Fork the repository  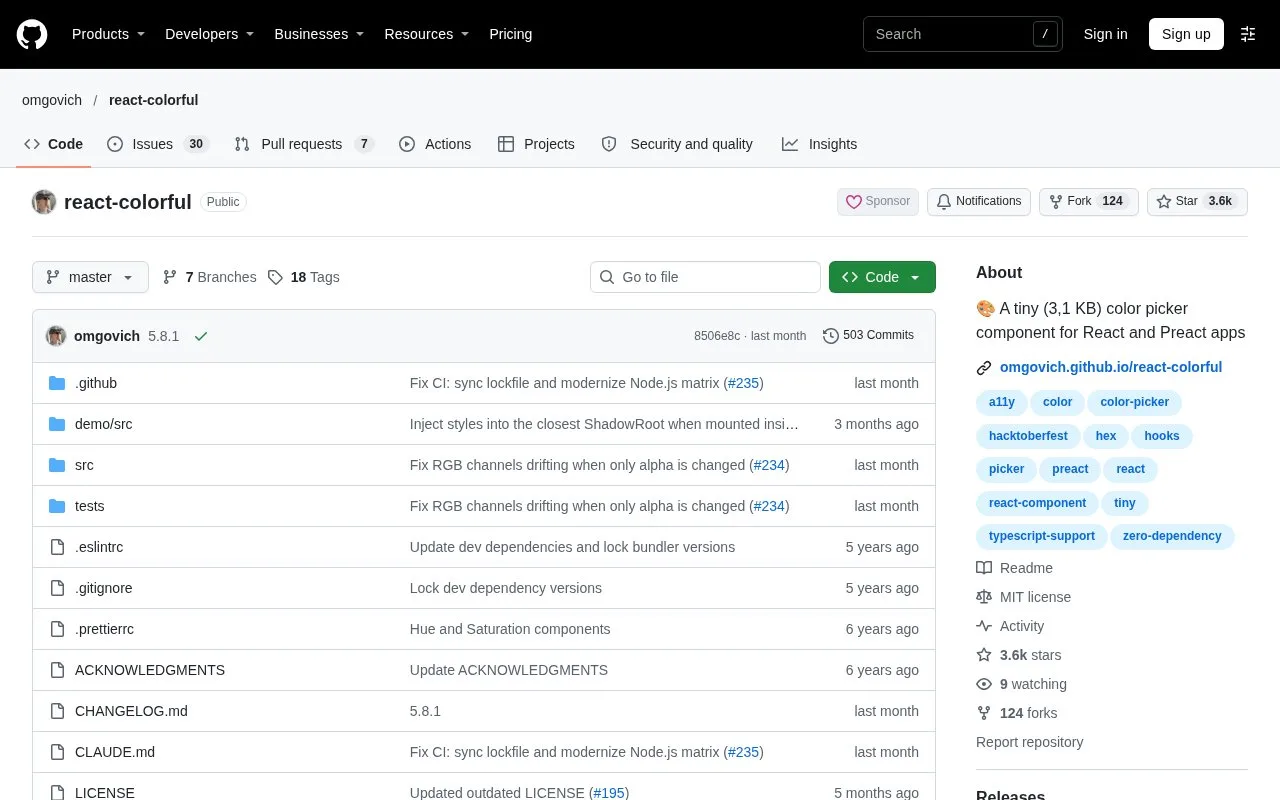(x=1088, y=201)
